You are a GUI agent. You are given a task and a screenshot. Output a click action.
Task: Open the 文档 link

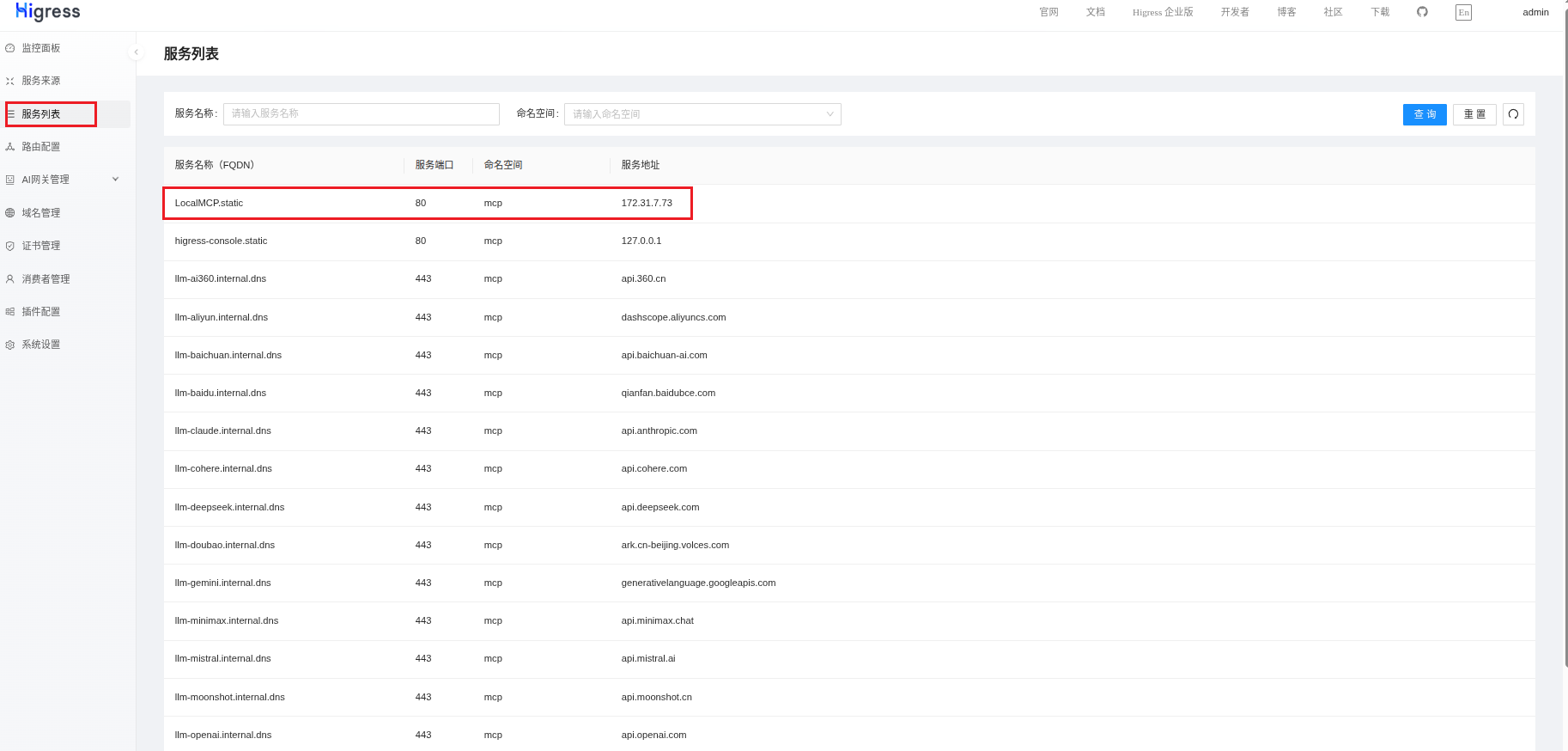(1095, 12)
